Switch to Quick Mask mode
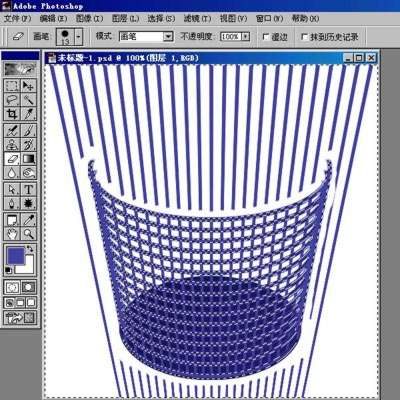 click(x=28, y=287)
